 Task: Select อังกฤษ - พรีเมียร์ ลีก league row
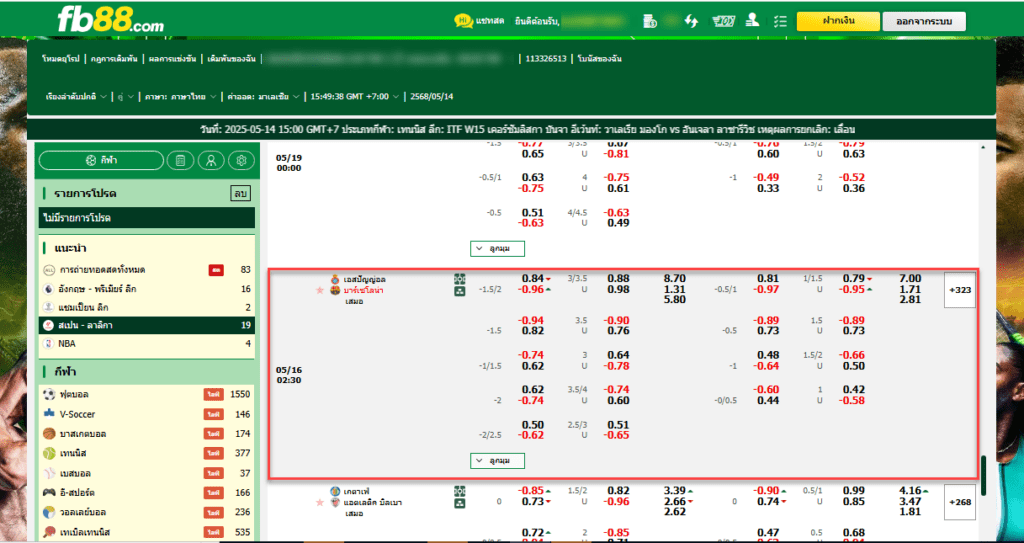tap(147, 289)
